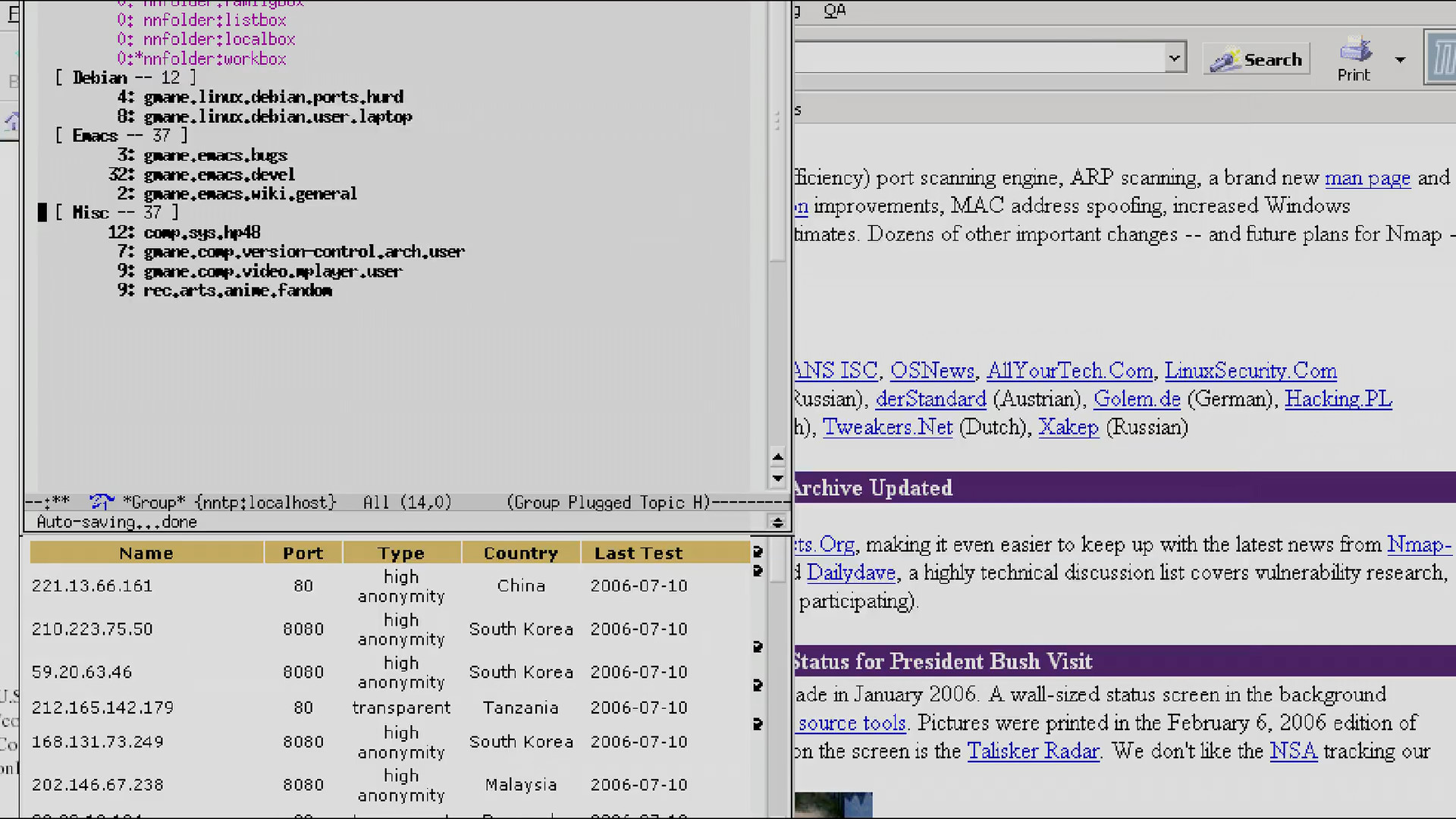Open the LinuxSecurity.Com link
Image resolution: width=1456 pixels, height=819 pixels.
tap(1250, 371)
